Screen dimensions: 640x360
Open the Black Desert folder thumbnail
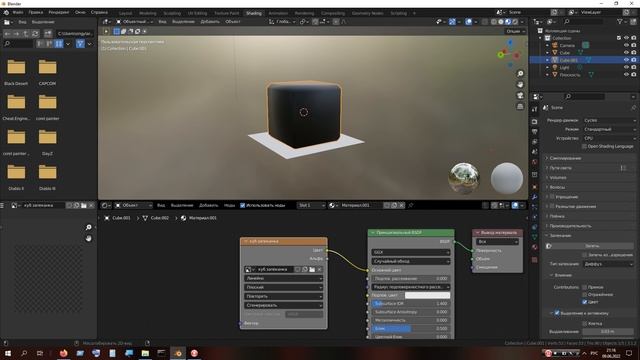(x=16, y=67)
